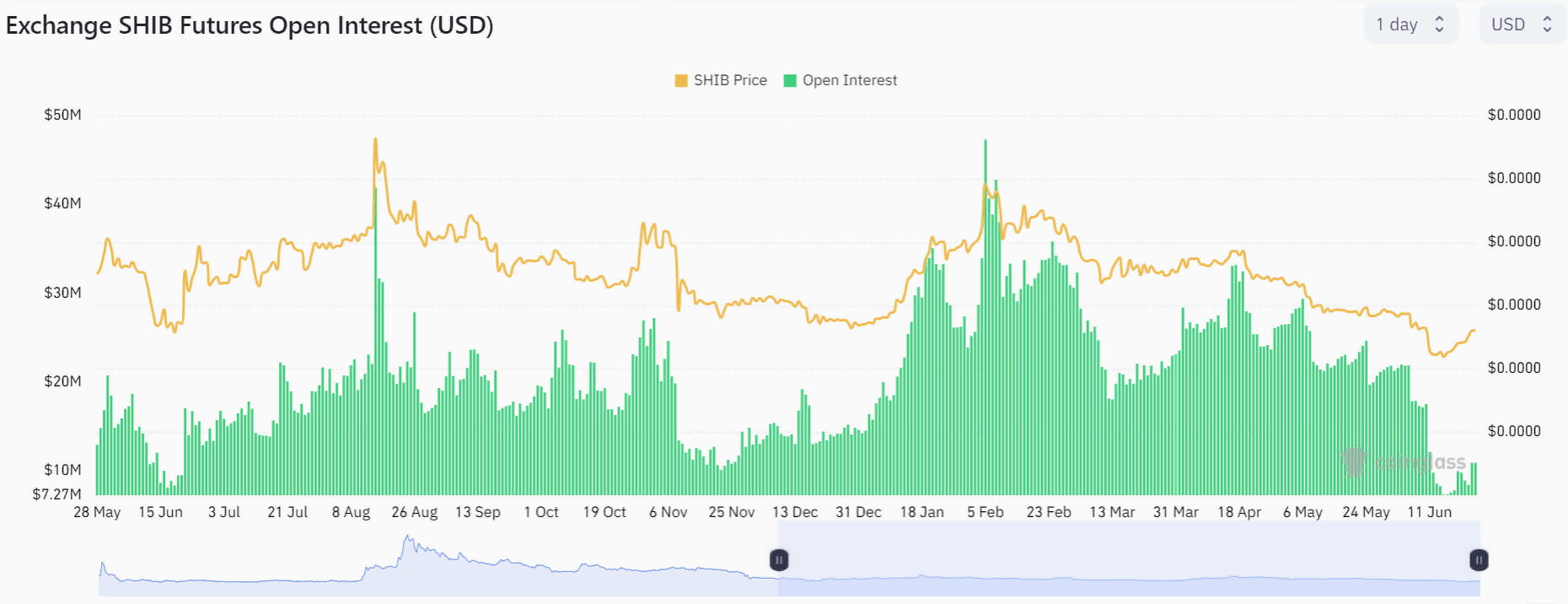Click the 5 Feb x-axis date label
The height and width of the screenshot is (604, 1568).
(985, 512)
